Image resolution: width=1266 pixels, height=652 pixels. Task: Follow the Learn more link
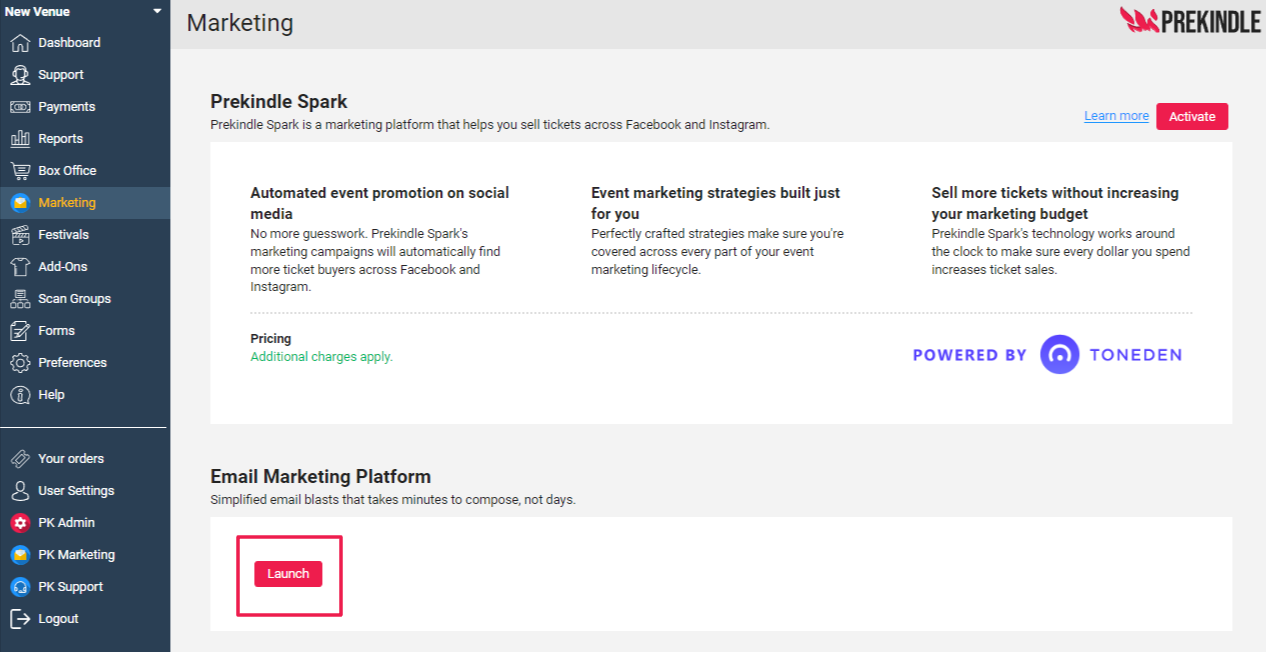point(1116,116)
